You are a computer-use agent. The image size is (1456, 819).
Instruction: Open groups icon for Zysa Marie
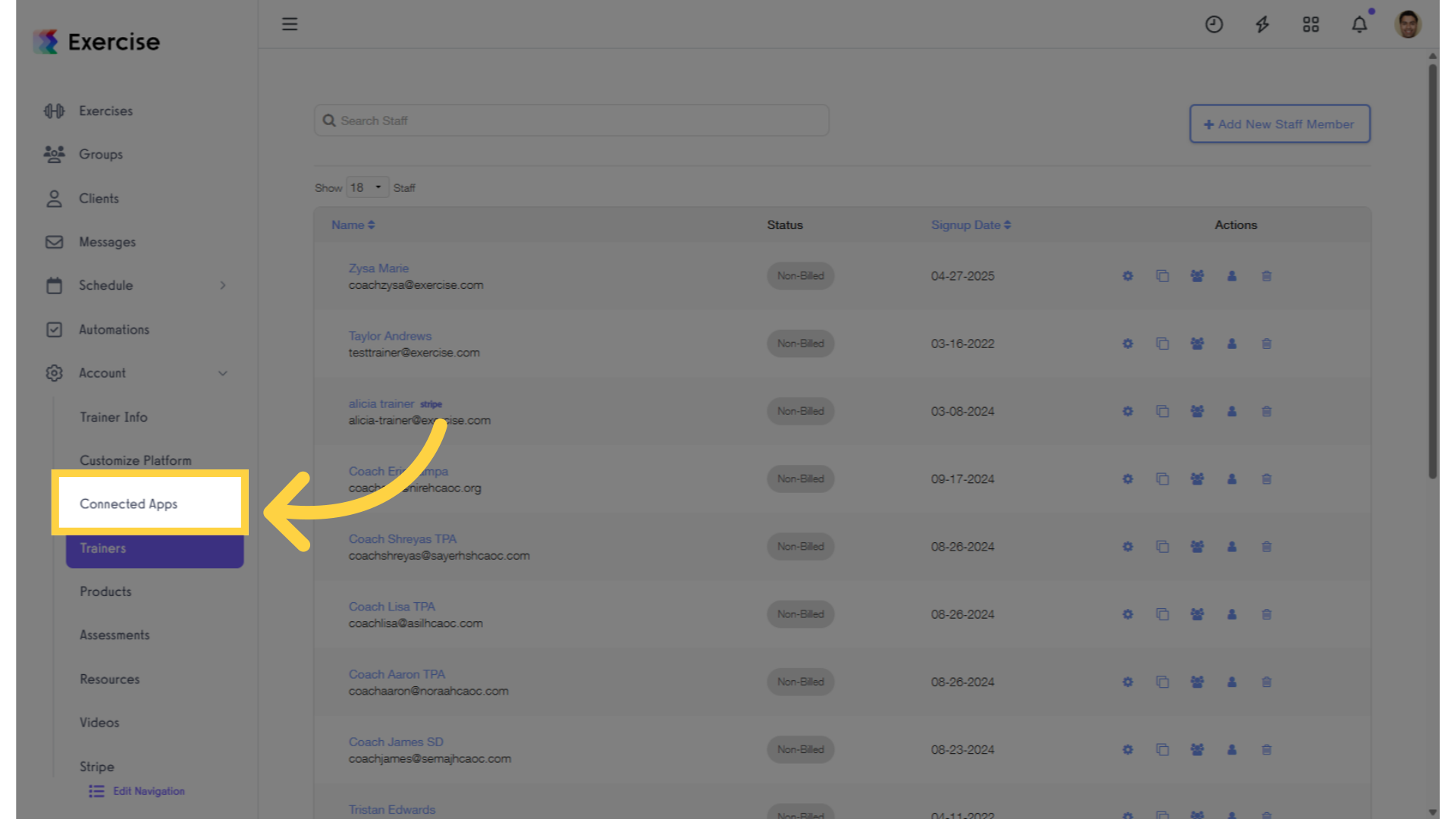(x=1197, y=276)
